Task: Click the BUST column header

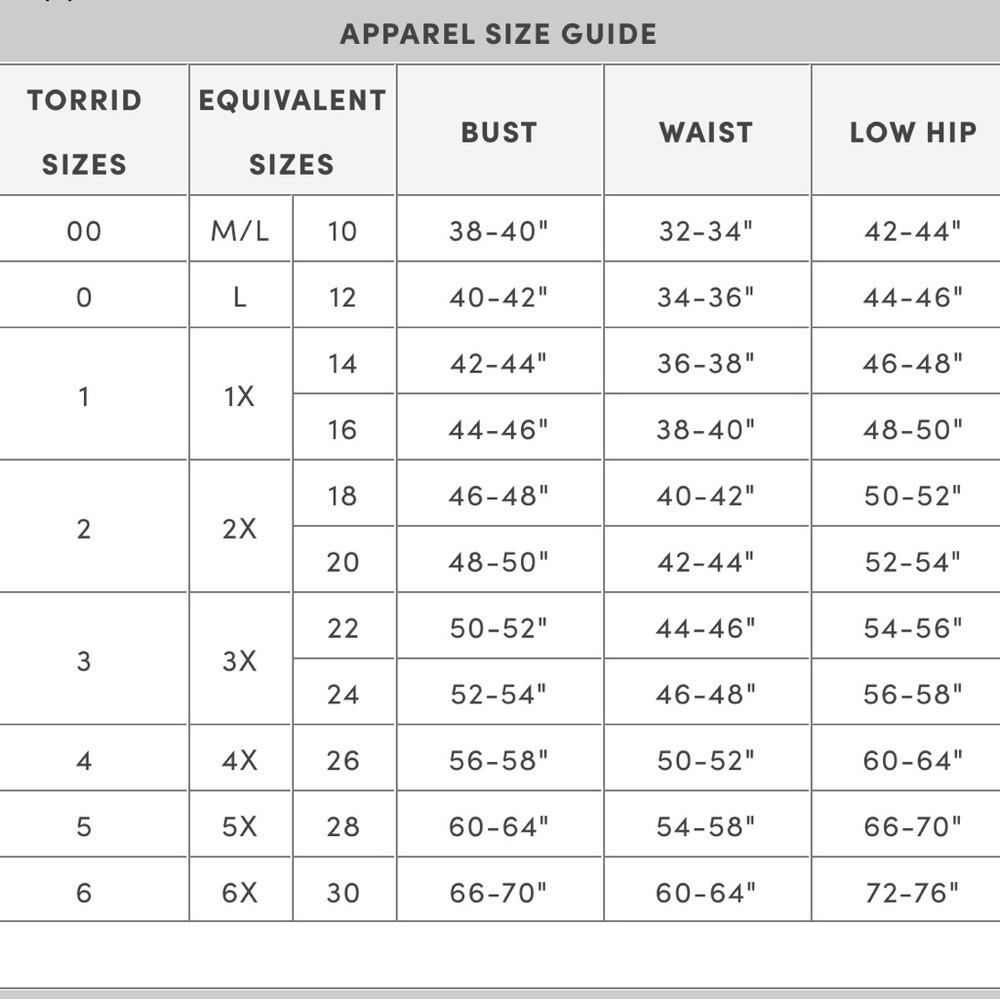Action: click(499, 131)
